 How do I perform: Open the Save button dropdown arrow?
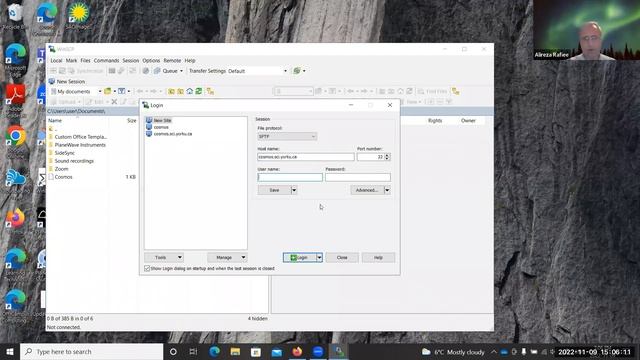[x=294, y=190]
